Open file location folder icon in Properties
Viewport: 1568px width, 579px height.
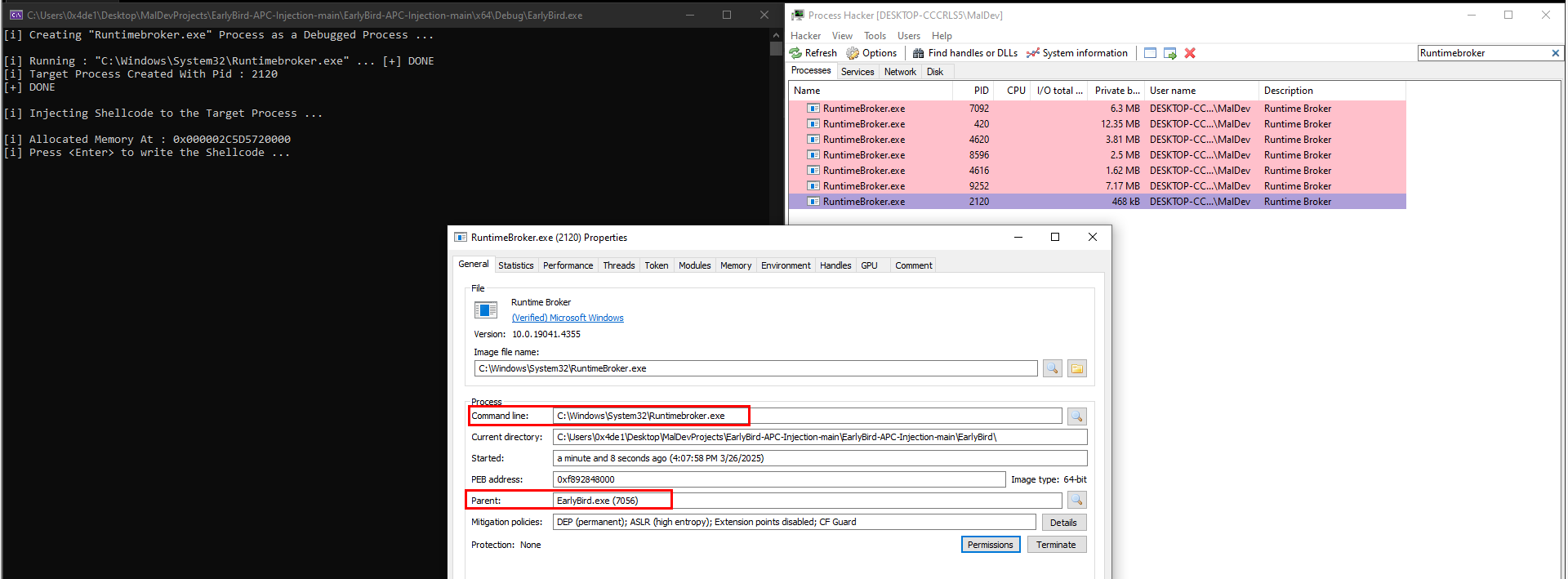click(x=1077, y=368)
